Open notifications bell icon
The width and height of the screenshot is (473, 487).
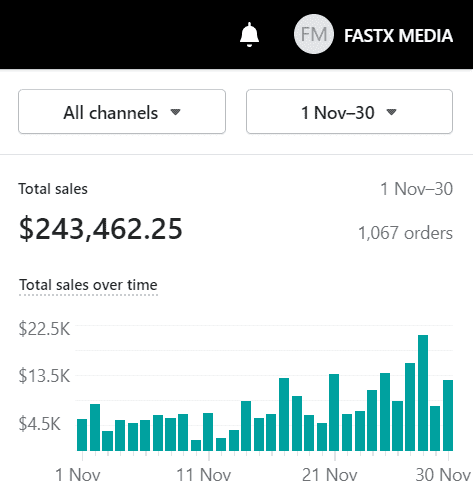click(x=249, y=35)
